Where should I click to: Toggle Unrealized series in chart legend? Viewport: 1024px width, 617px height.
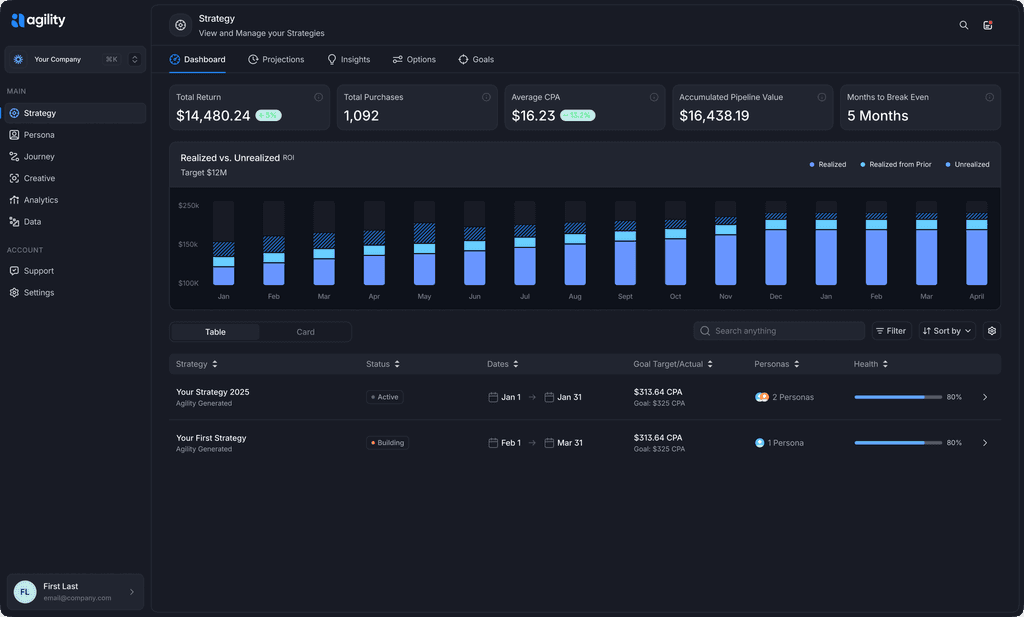[x=967, y=164]
